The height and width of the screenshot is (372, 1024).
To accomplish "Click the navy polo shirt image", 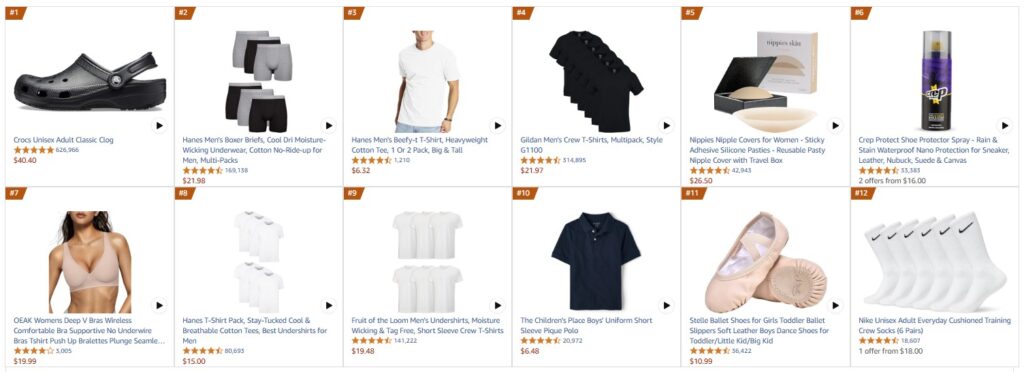I will pos(596,260).
